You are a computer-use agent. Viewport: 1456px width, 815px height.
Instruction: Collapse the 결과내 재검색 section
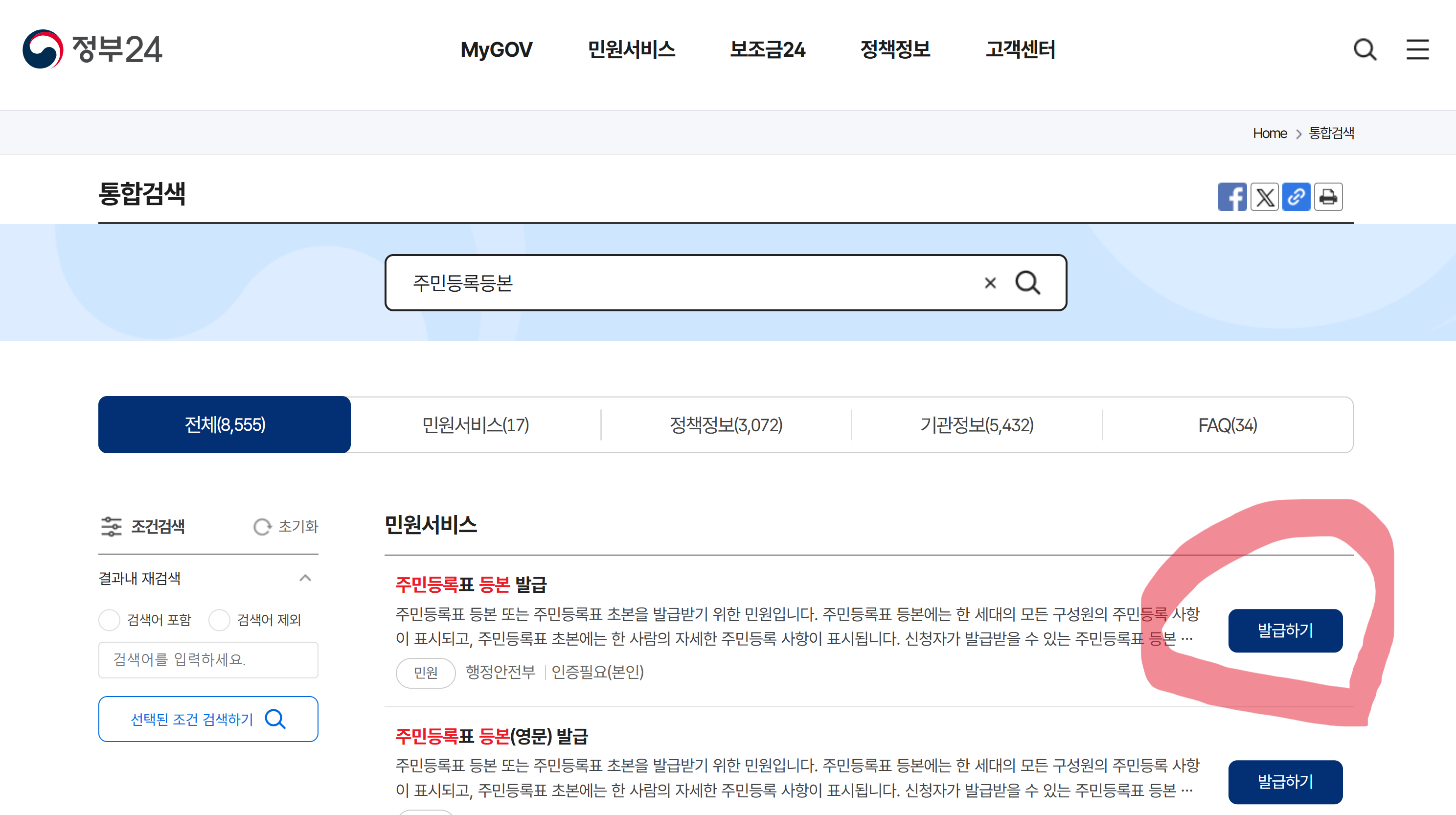pos(306,578)
